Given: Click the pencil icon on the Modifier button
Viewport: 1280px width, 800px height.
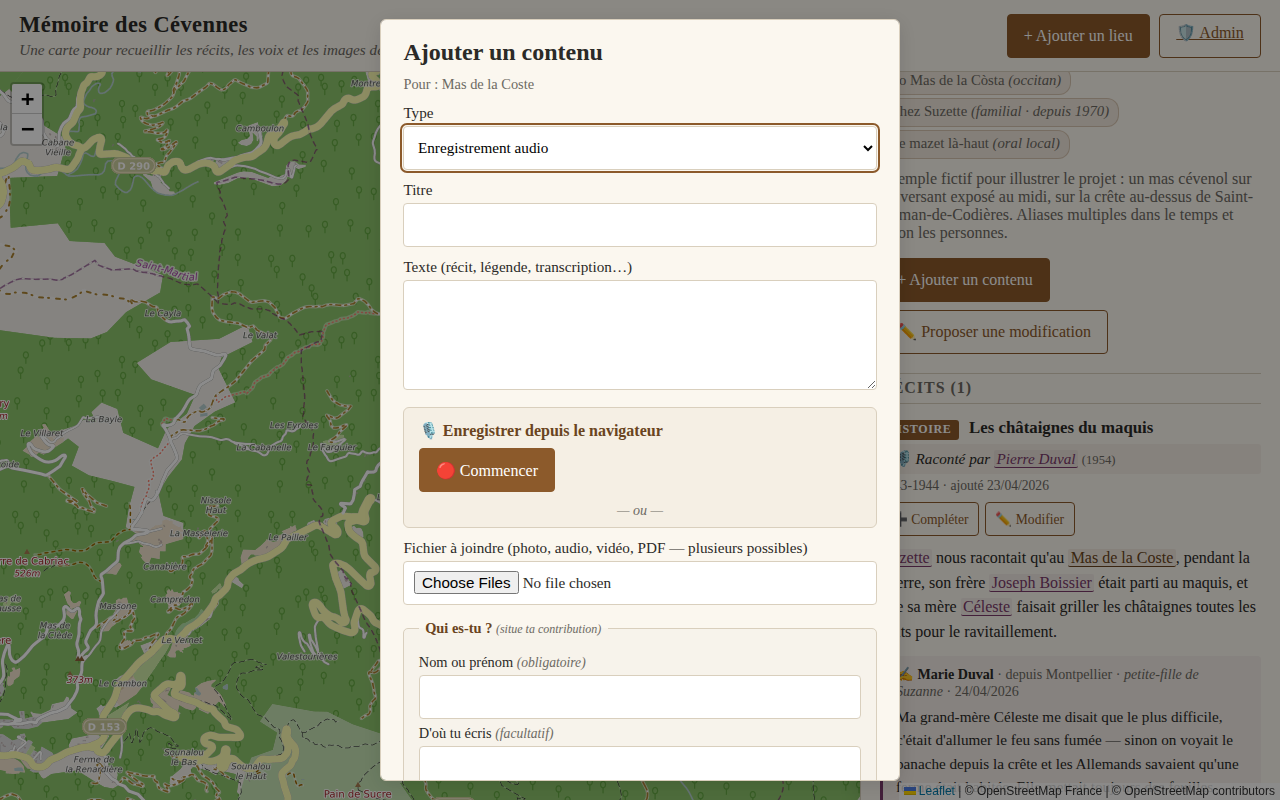Looking at the screenshot, I should [1003, 518].
